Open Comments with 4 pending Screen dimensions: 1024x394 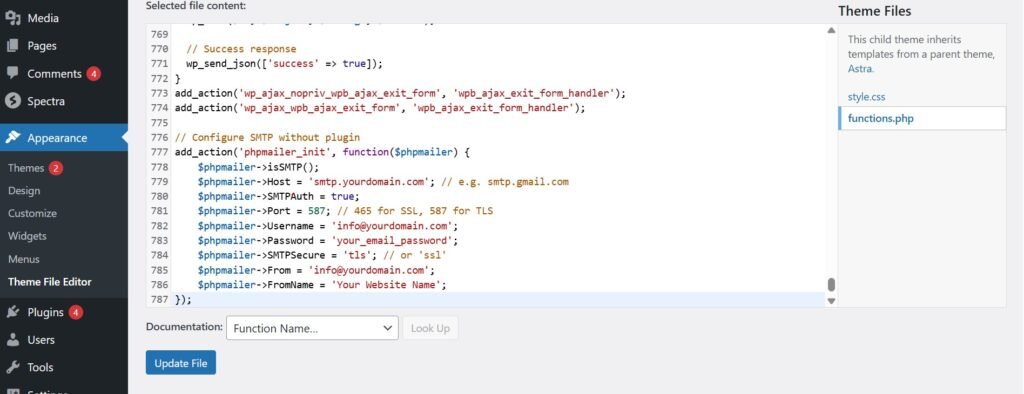64,73
